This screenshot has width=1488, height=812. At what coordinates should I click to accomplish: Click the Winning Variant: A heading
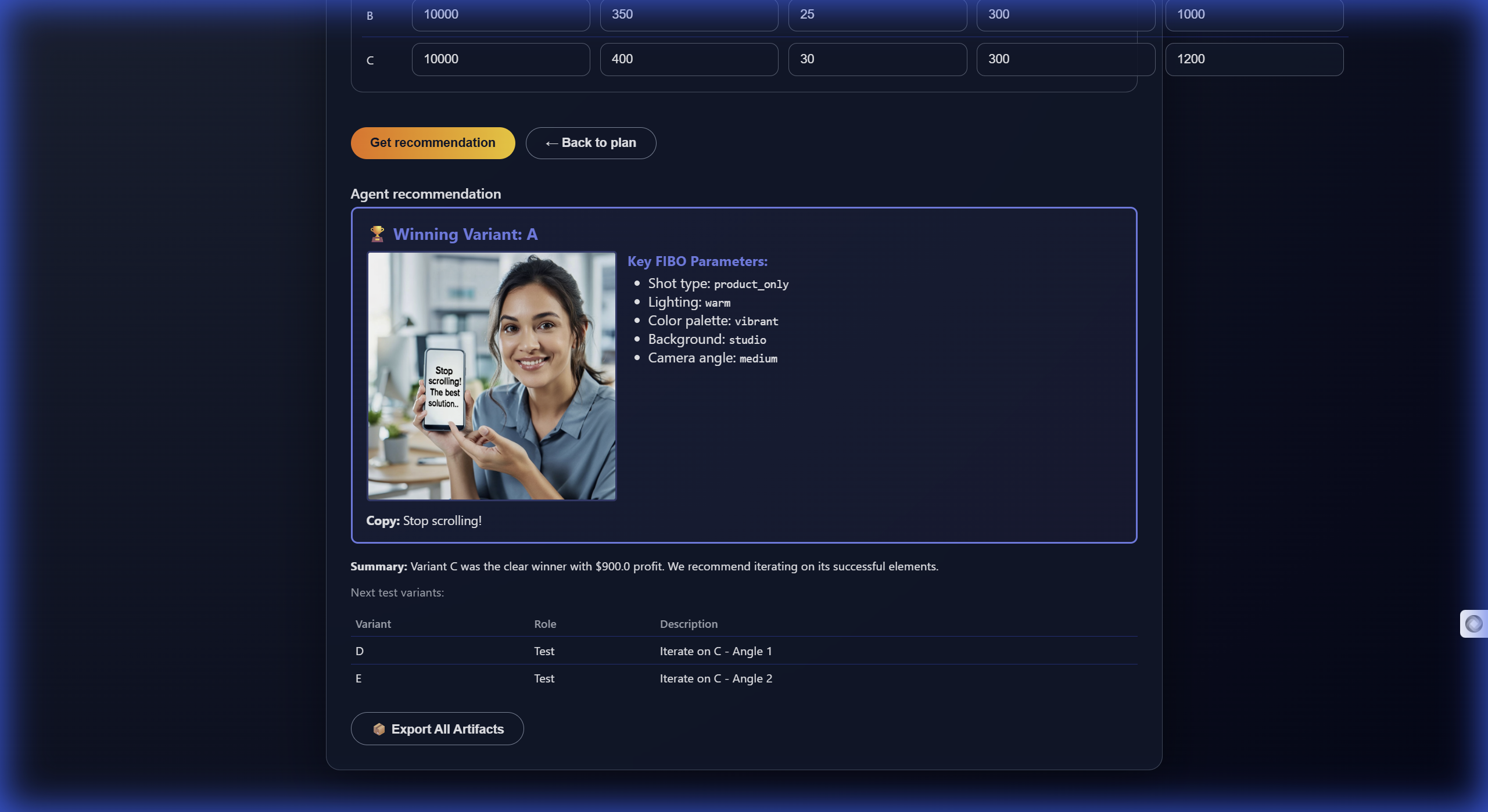pos(465,234)
